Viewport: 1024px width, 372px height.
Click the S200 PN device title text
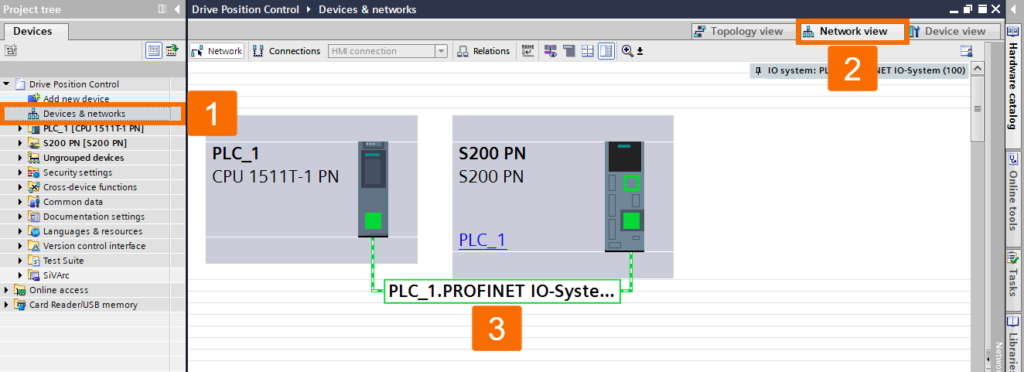(492, 153)
